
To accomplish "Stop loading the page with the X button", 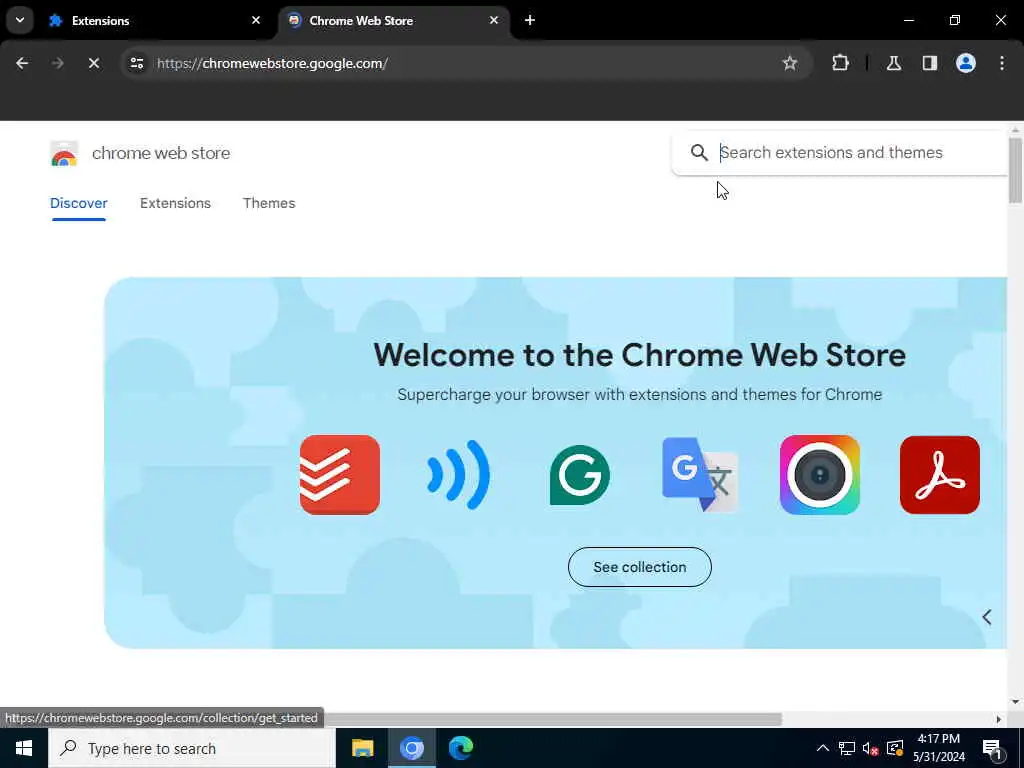I will [x=93, y=63].
